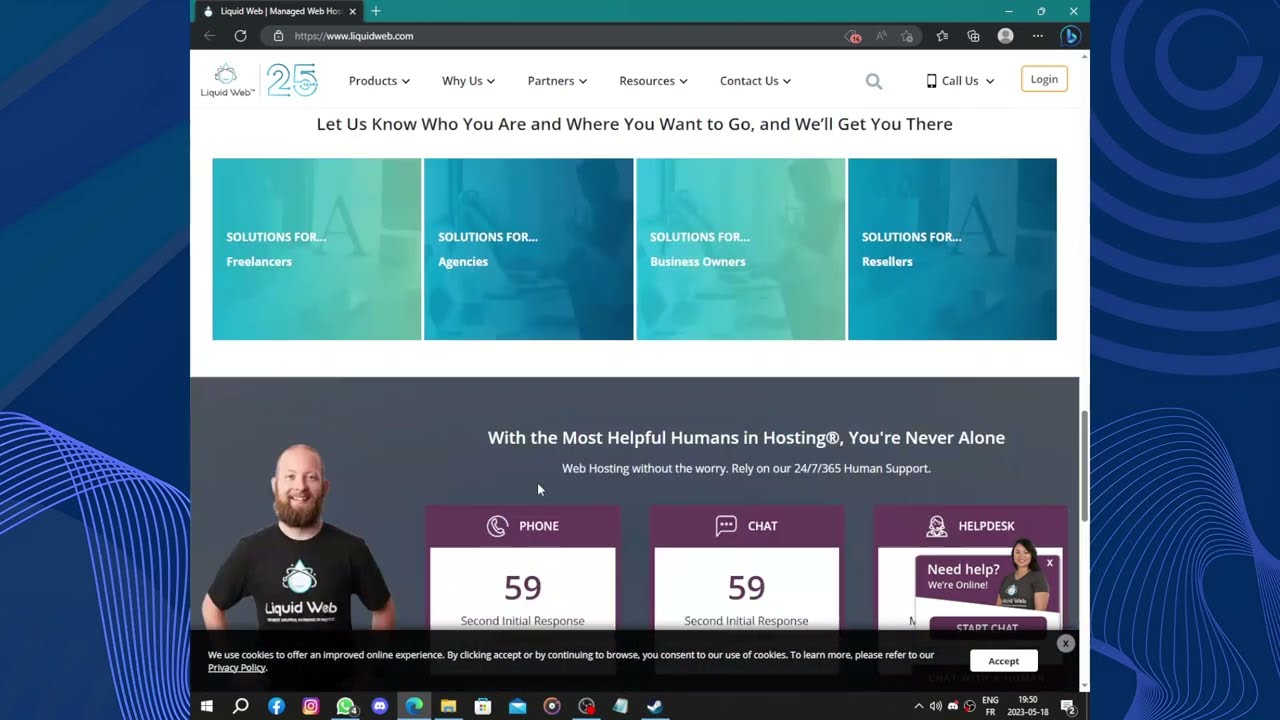The height and width of the screenshot is (720, 1280).
Task: Click the 25 years anniversary badge
Action: (x=292, y=80)
